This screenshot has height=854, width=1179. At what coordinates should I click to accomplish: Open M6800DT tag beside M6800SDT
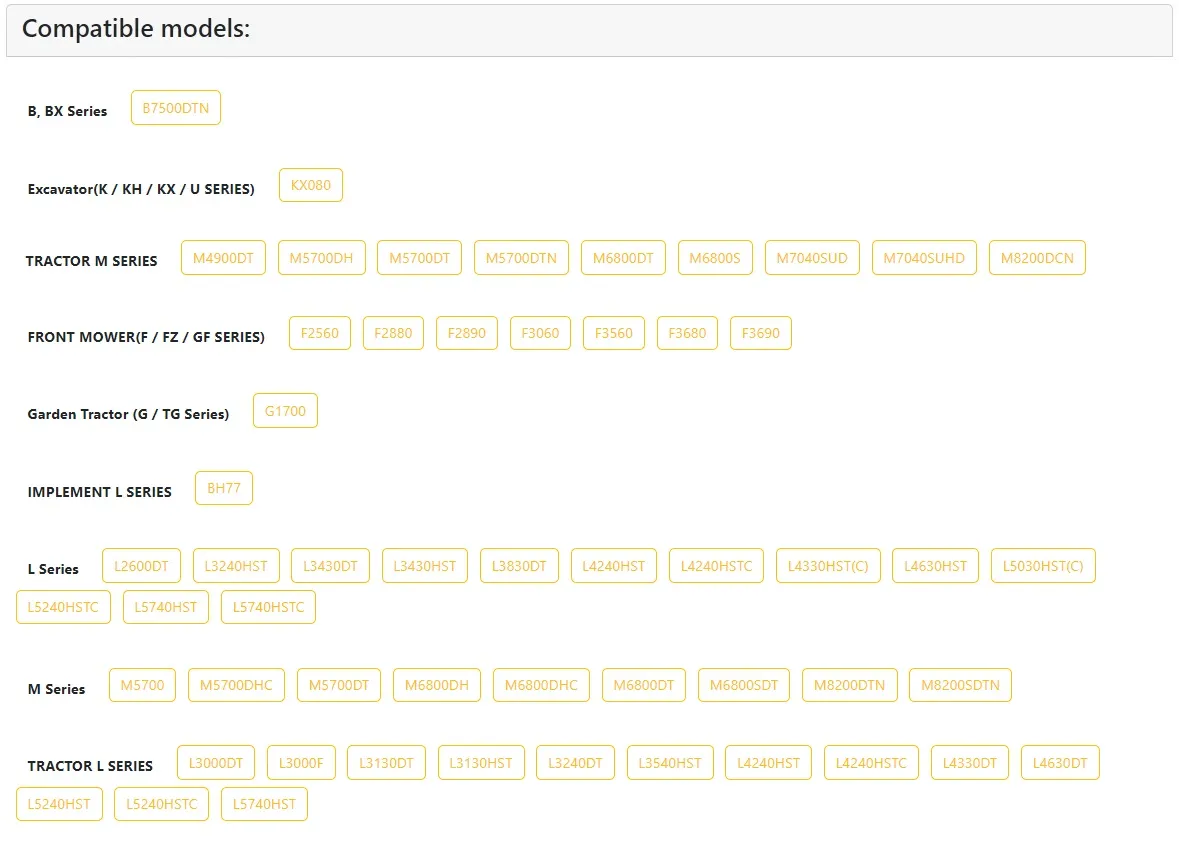pyautogui.click(x=644, y=686)
